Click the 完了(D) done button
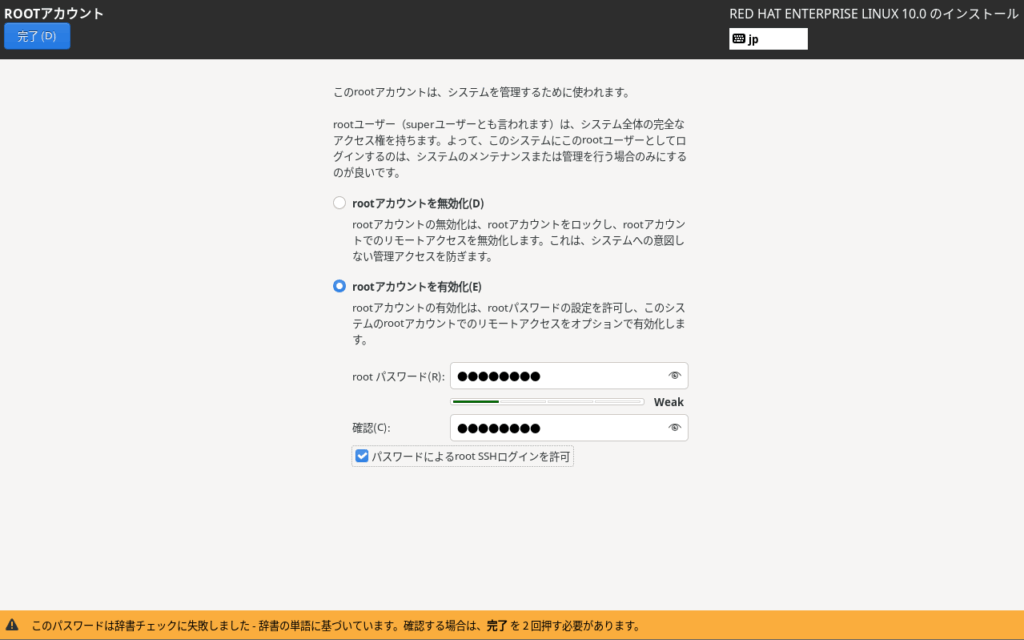Viewport: 1024px width, 640px height. (37, 36)
